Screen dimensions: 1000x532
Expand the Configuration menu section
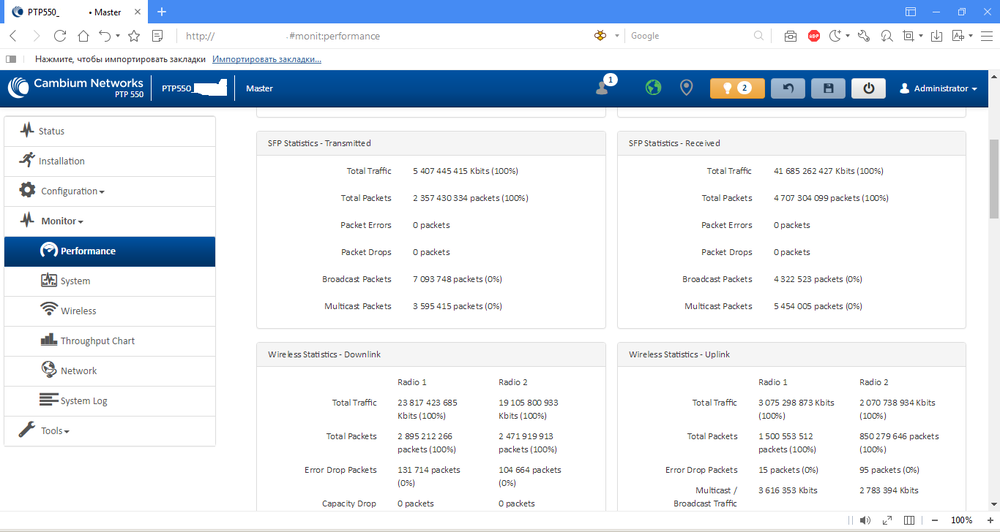(71, 191)
